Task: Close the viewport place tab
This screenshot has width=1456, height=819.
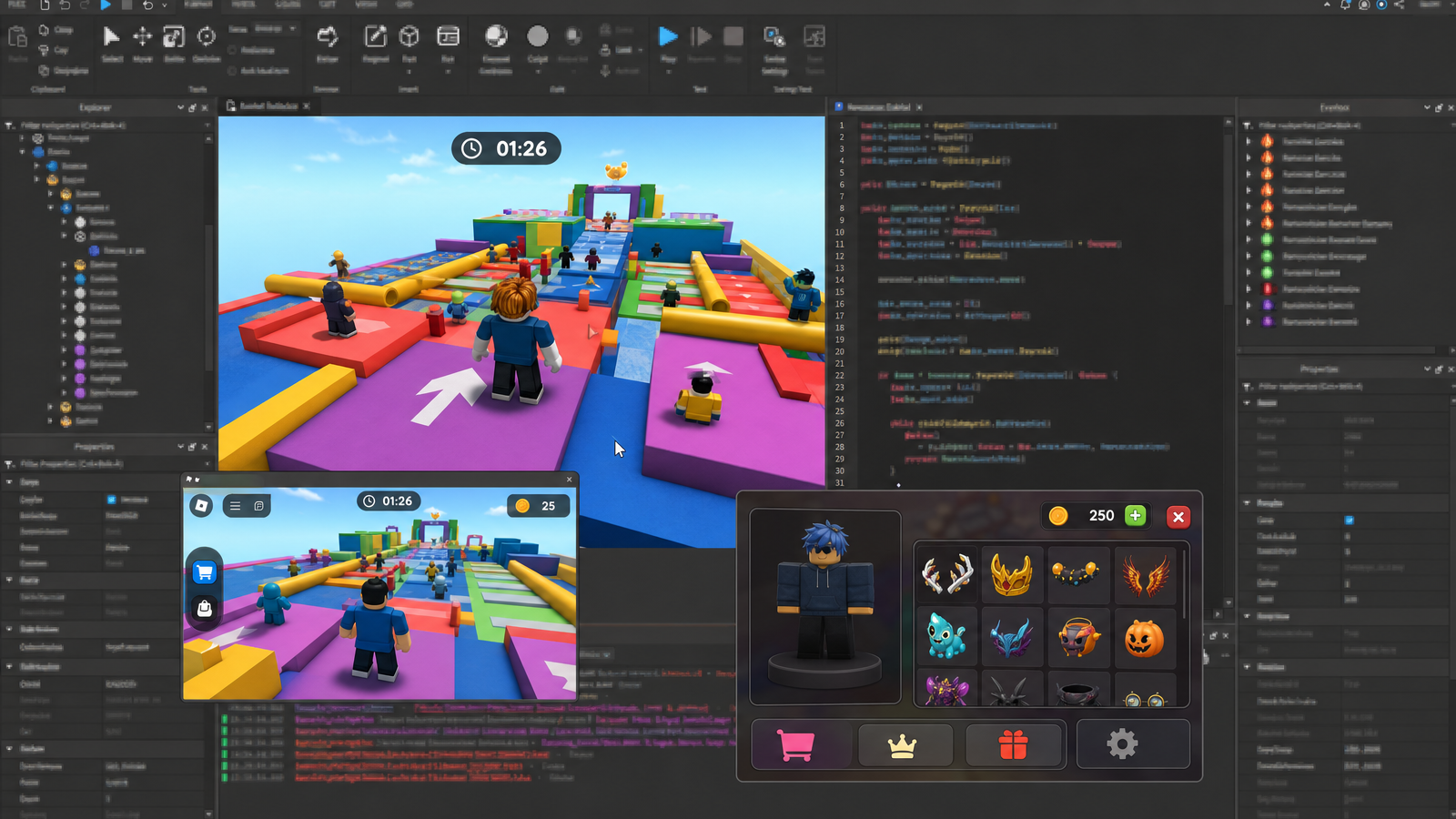Action: (307, 106)
